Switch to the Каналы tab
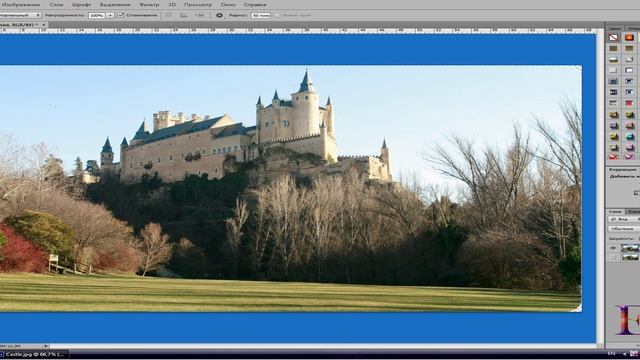Viewport: 640px width, 360px height. tap(633, 211)
